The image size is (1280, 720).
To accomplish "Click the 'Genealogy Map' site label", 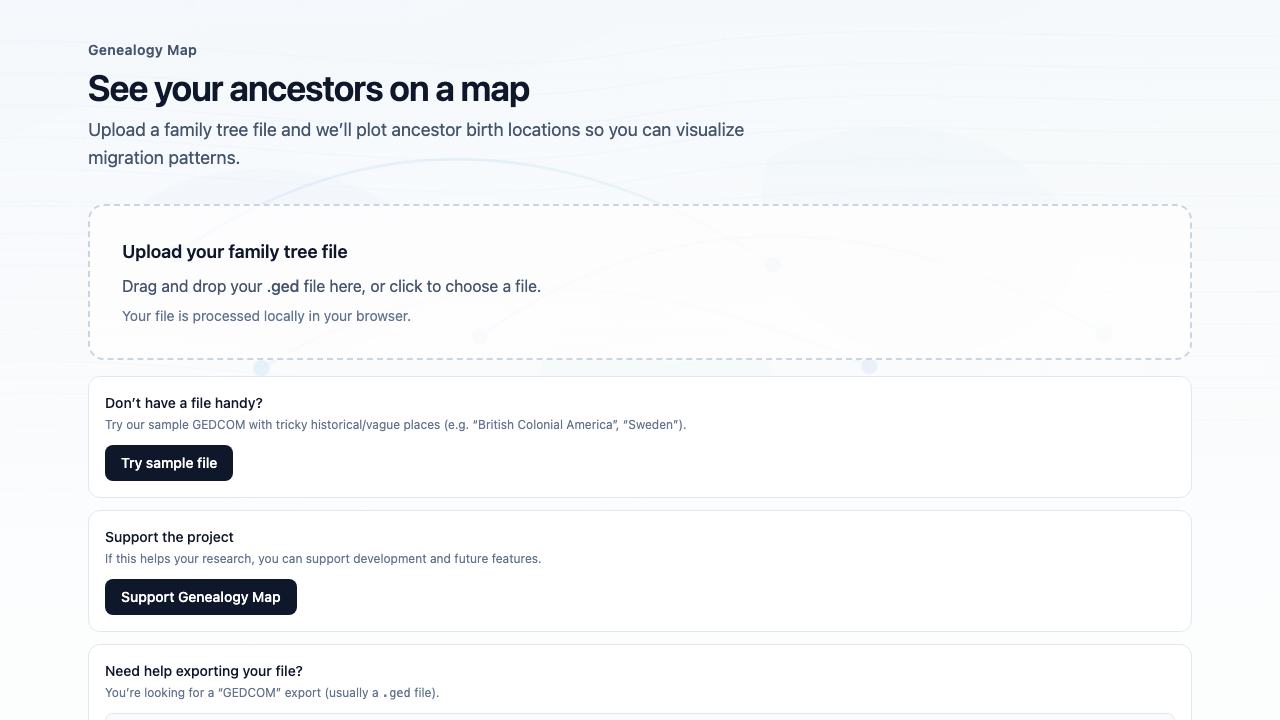I will [x=142, y=50].
